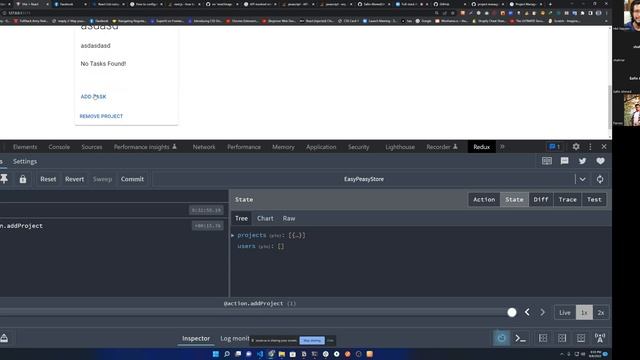This screenshot has height=360, width=640.
Task: Open the feedback chat bubble icon
Action: pyautogui.click(x=564, y=161)
